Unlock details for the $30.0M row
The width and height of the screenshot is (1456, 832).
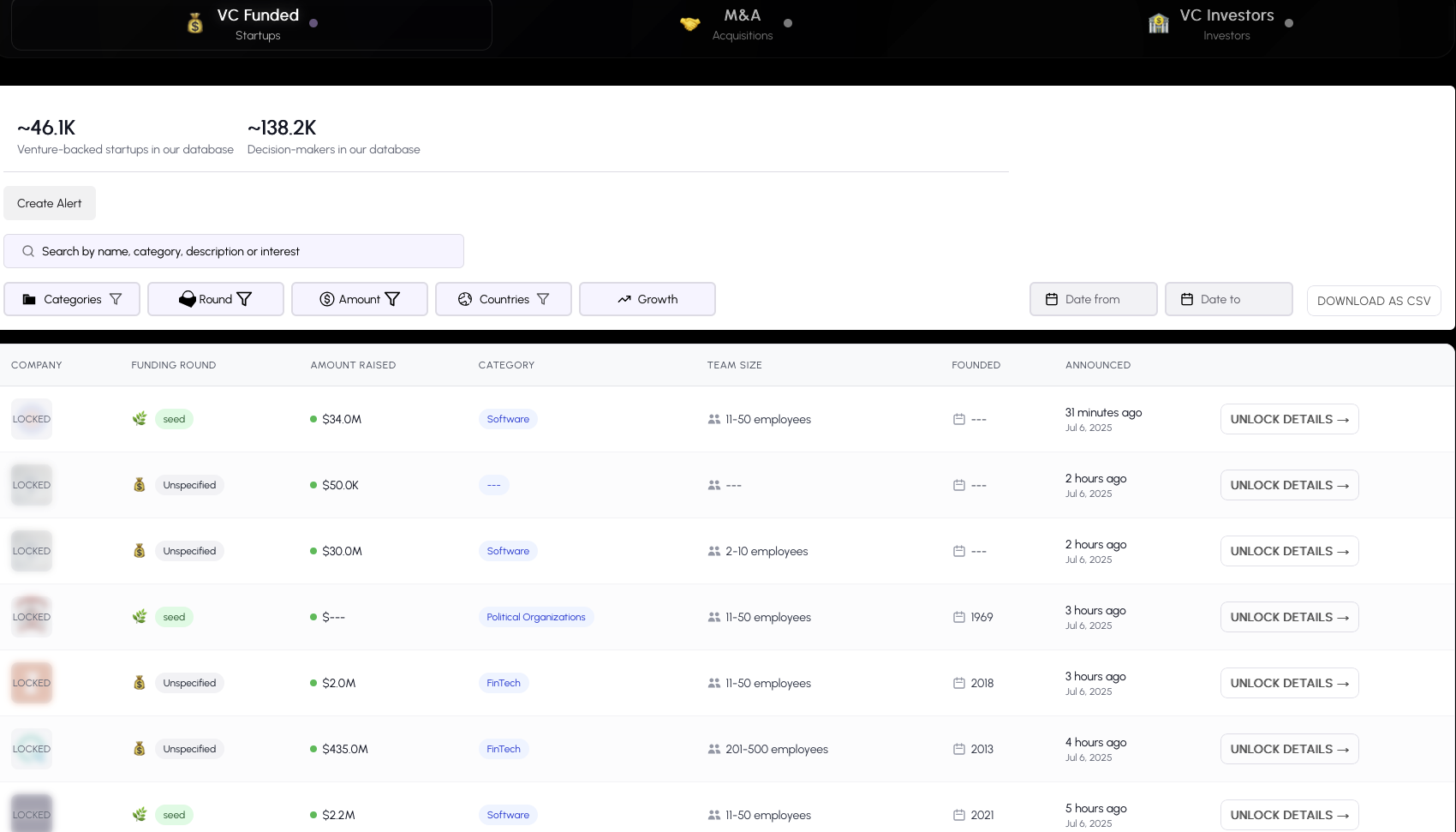coord(1290,551)
